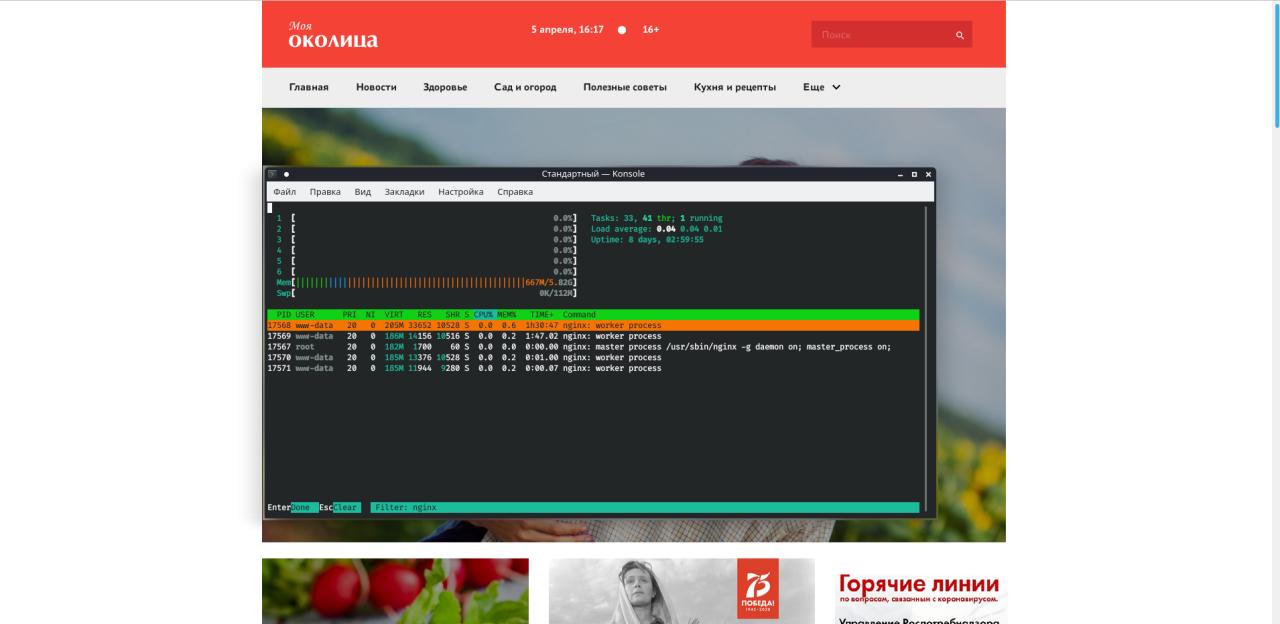Sort htop by PRI column header
The image size is (1280, 624).
(x=350, y=314)
